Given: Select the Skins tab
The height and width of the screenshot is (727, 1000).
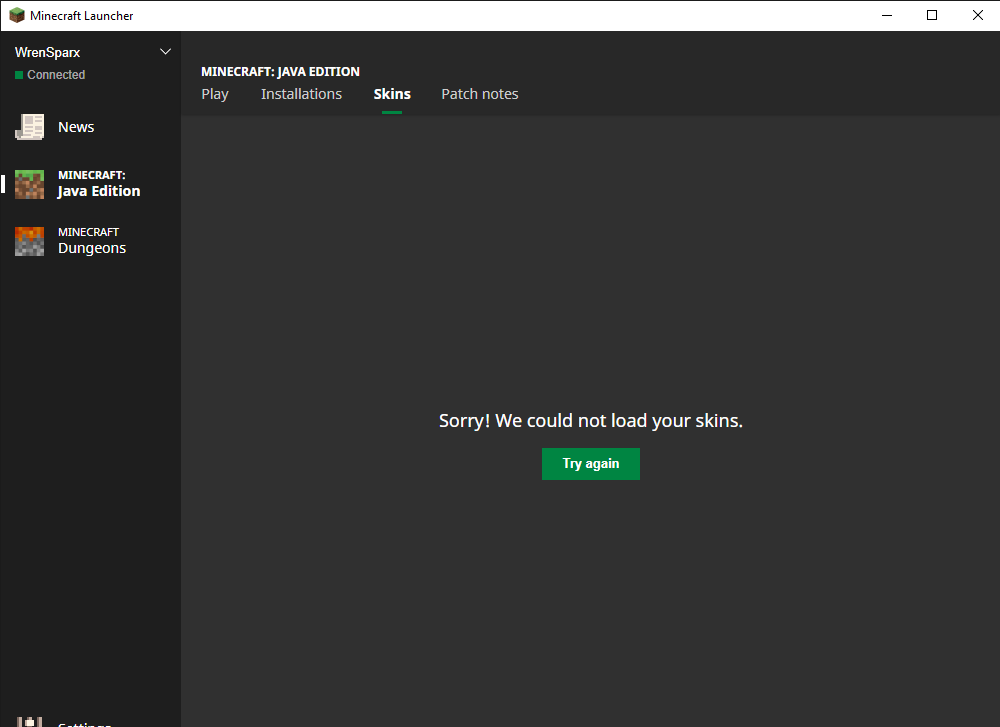Looking at the screenshot, I should click(392, 94).
